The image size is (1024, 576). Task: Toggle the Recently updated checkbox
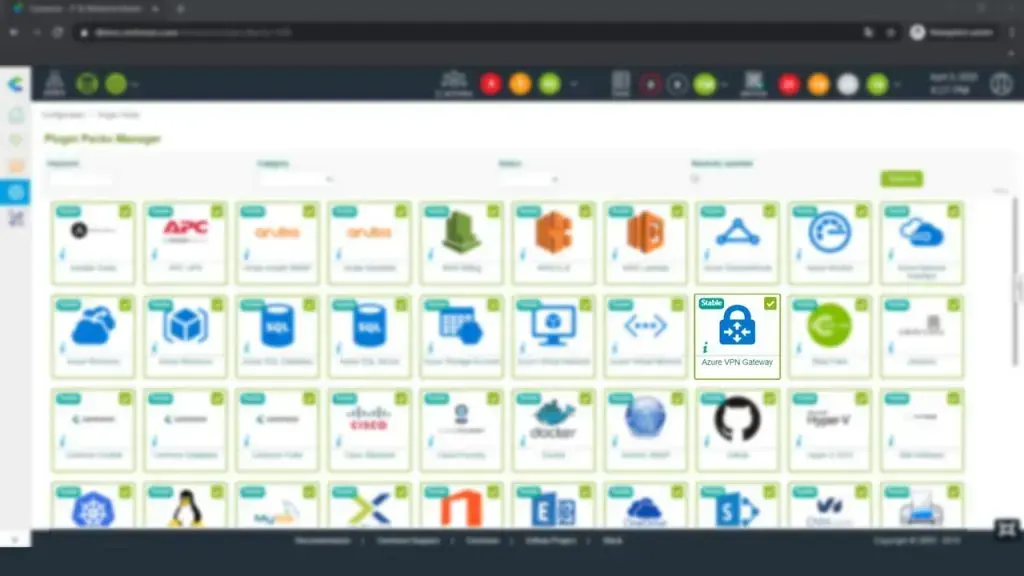click(x=696, y=178)
